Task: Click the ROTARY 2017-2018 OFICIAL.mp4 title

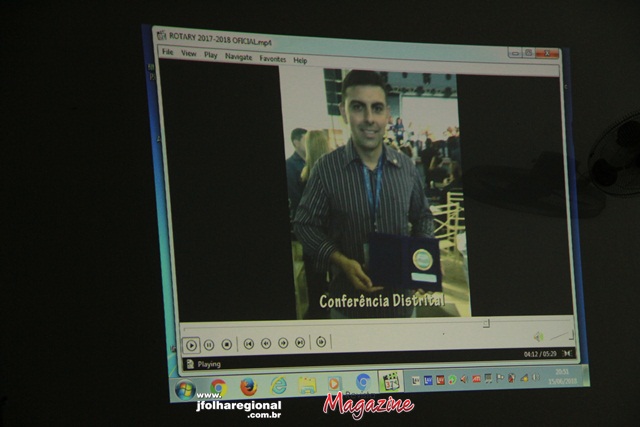Action: (x=220, y=39)
